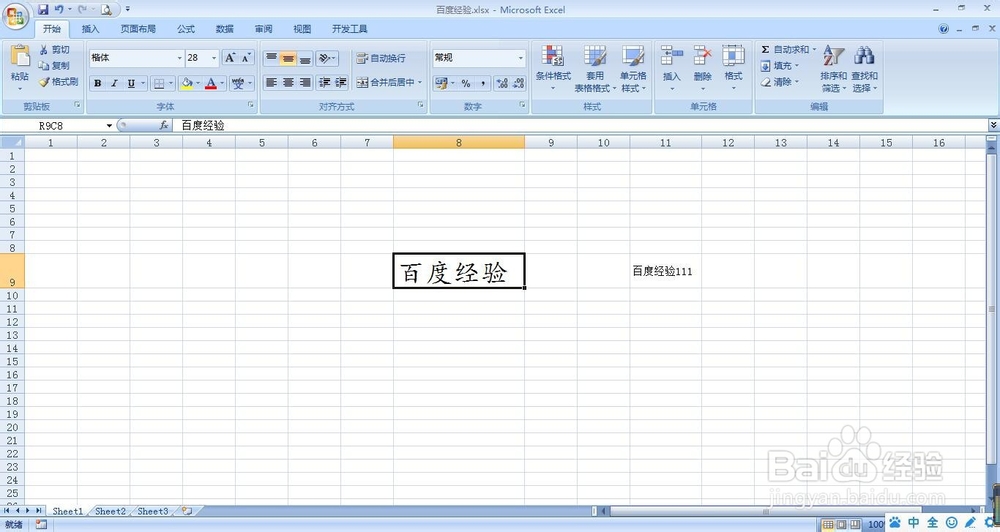Apply cell borders icon
Viewport: 1000px width, 532px height.
pos(159,83)
